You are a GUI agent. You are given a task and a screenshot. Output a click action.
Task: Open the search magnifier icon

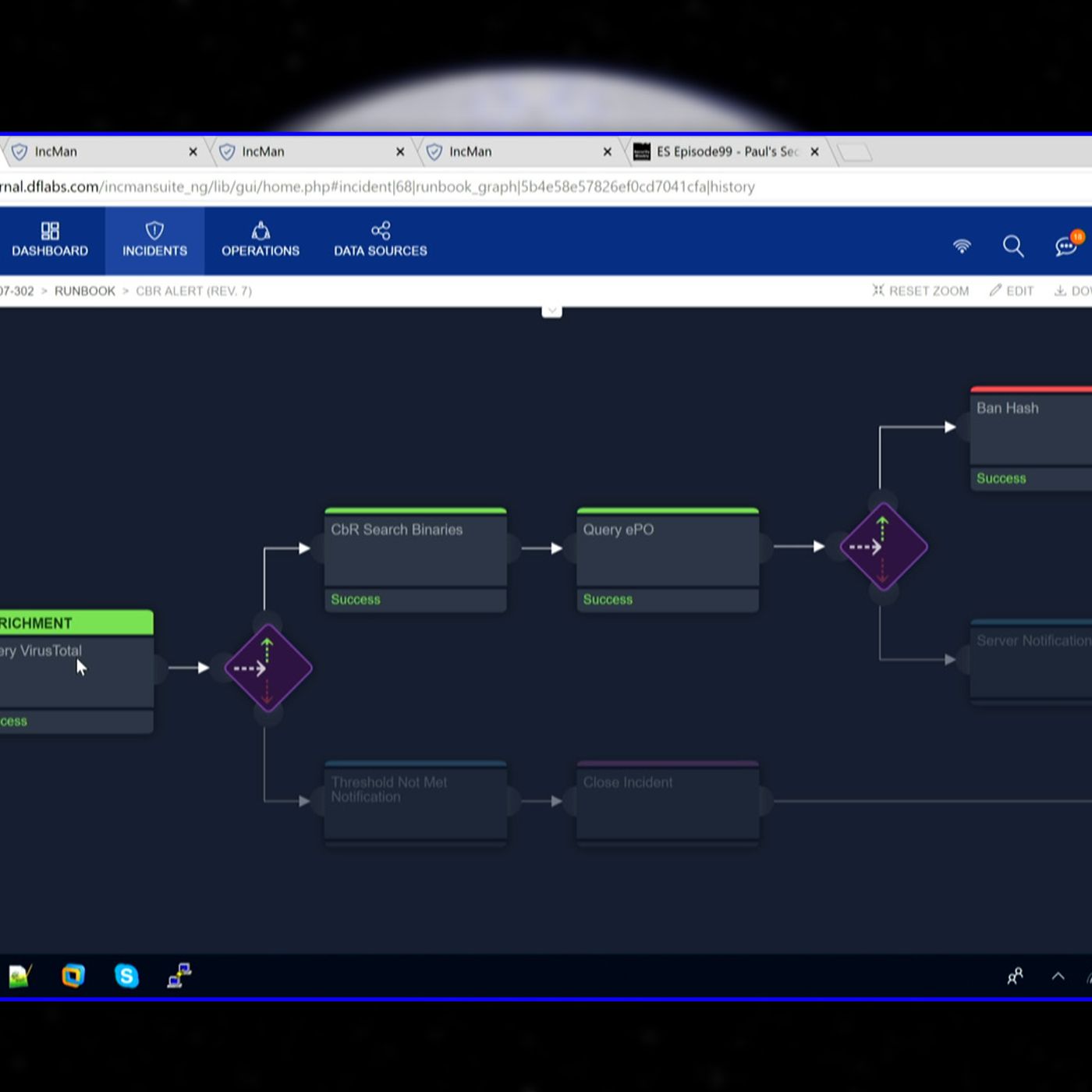click(1012, 246)
